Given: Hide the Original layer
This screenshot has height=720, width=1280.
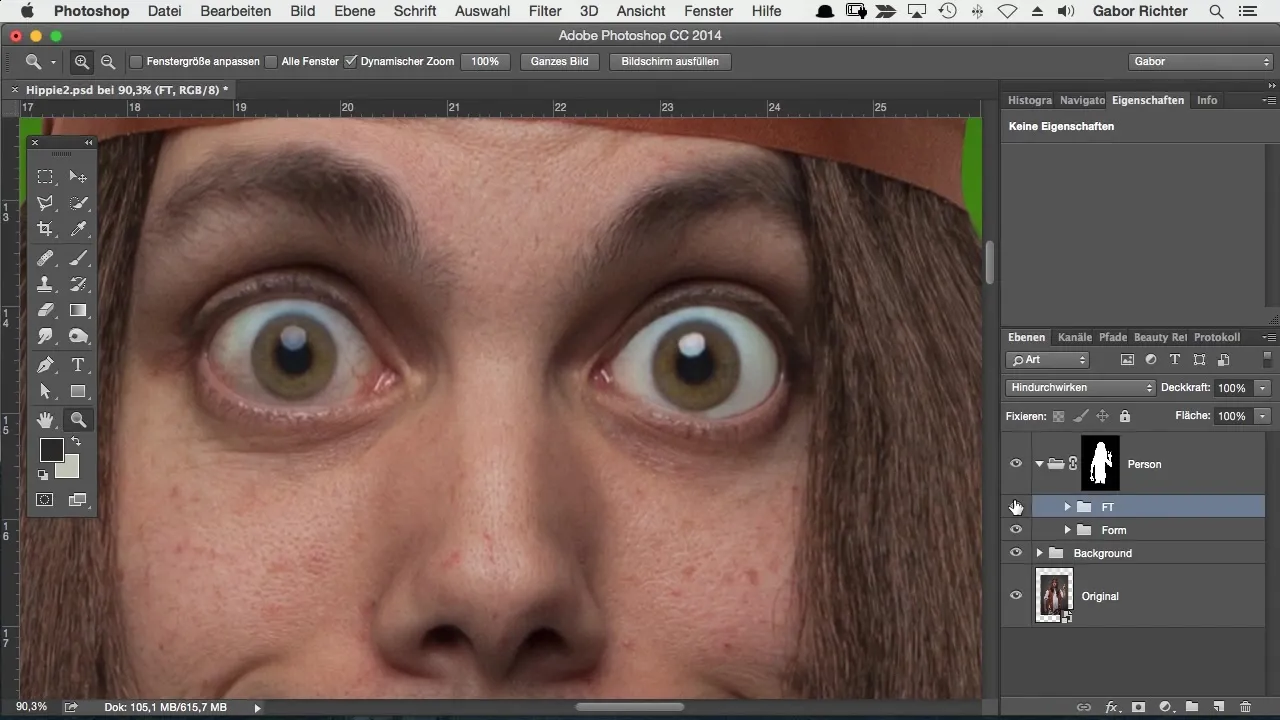Looking at the screenshot, I should click(1016, 596).
